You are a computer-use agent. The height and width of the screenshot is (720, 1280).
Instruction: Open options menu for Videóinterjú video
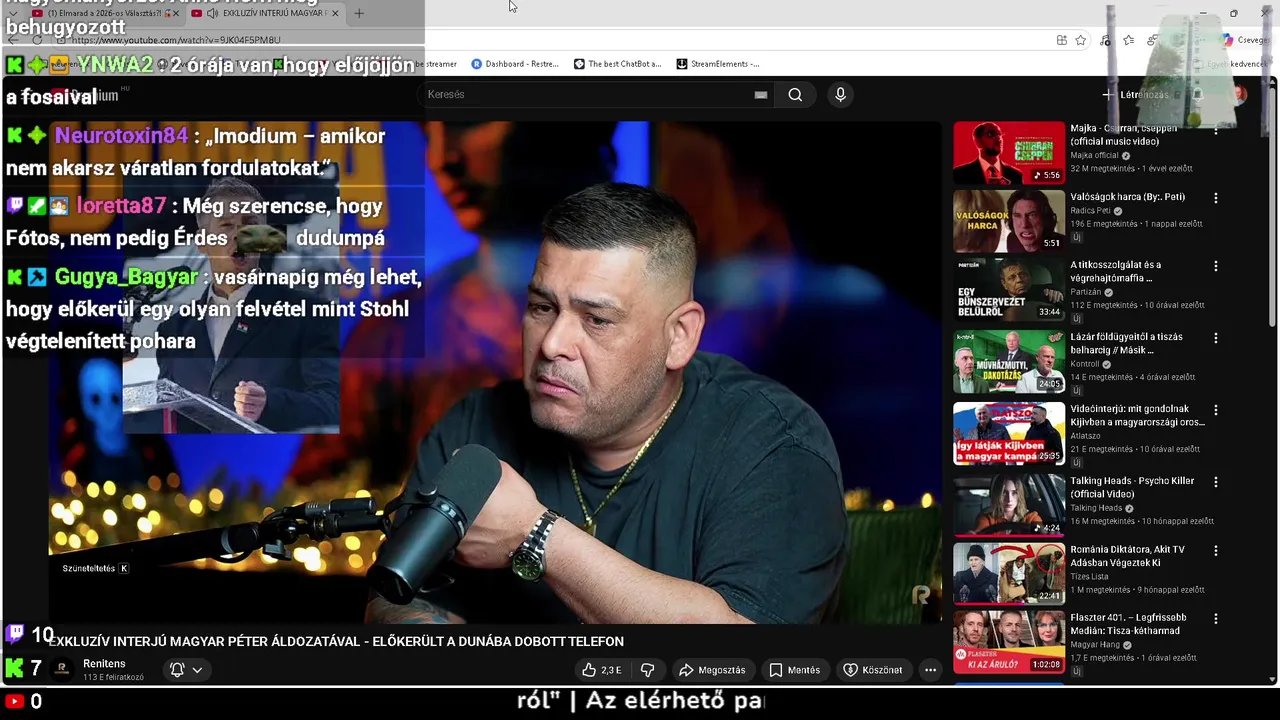[x=1216, y=410]
